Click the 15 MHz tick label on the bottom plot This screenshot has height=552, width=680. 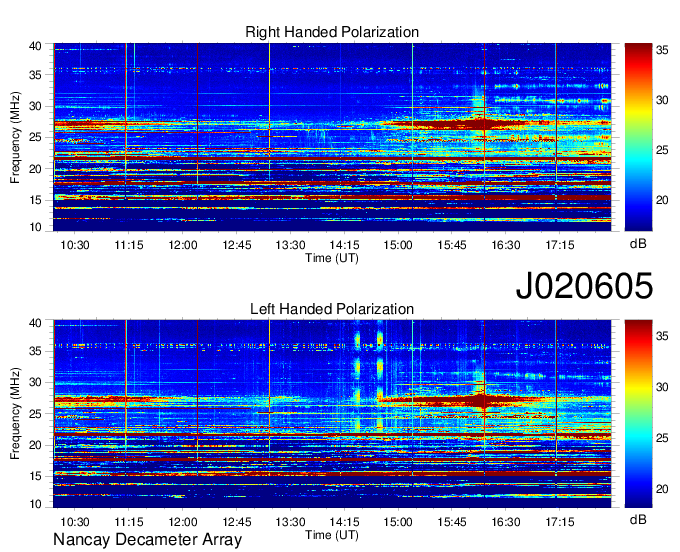click(x=35, y=476)
